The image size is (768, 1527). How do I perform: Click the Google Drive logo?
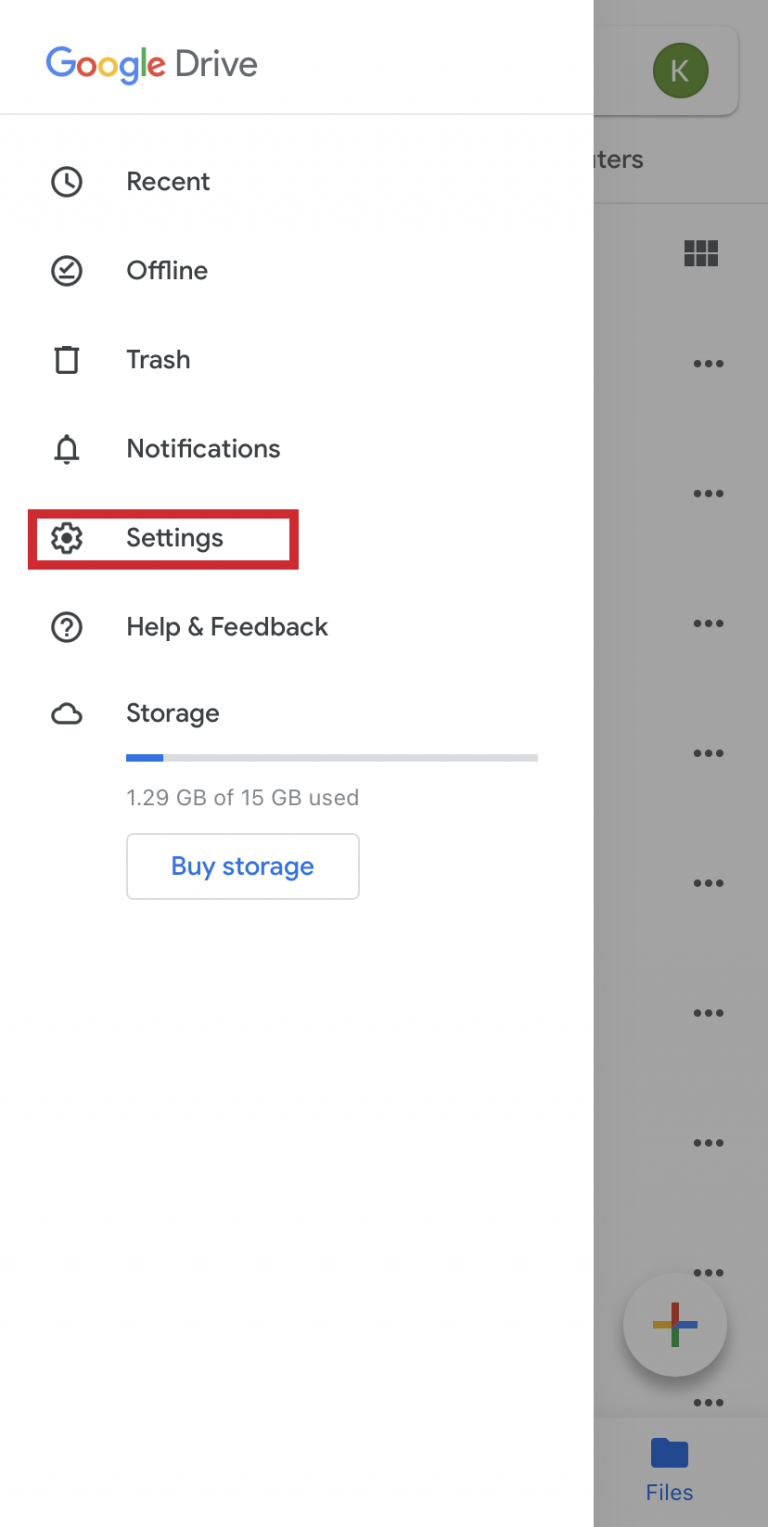[x=151, y=64]
